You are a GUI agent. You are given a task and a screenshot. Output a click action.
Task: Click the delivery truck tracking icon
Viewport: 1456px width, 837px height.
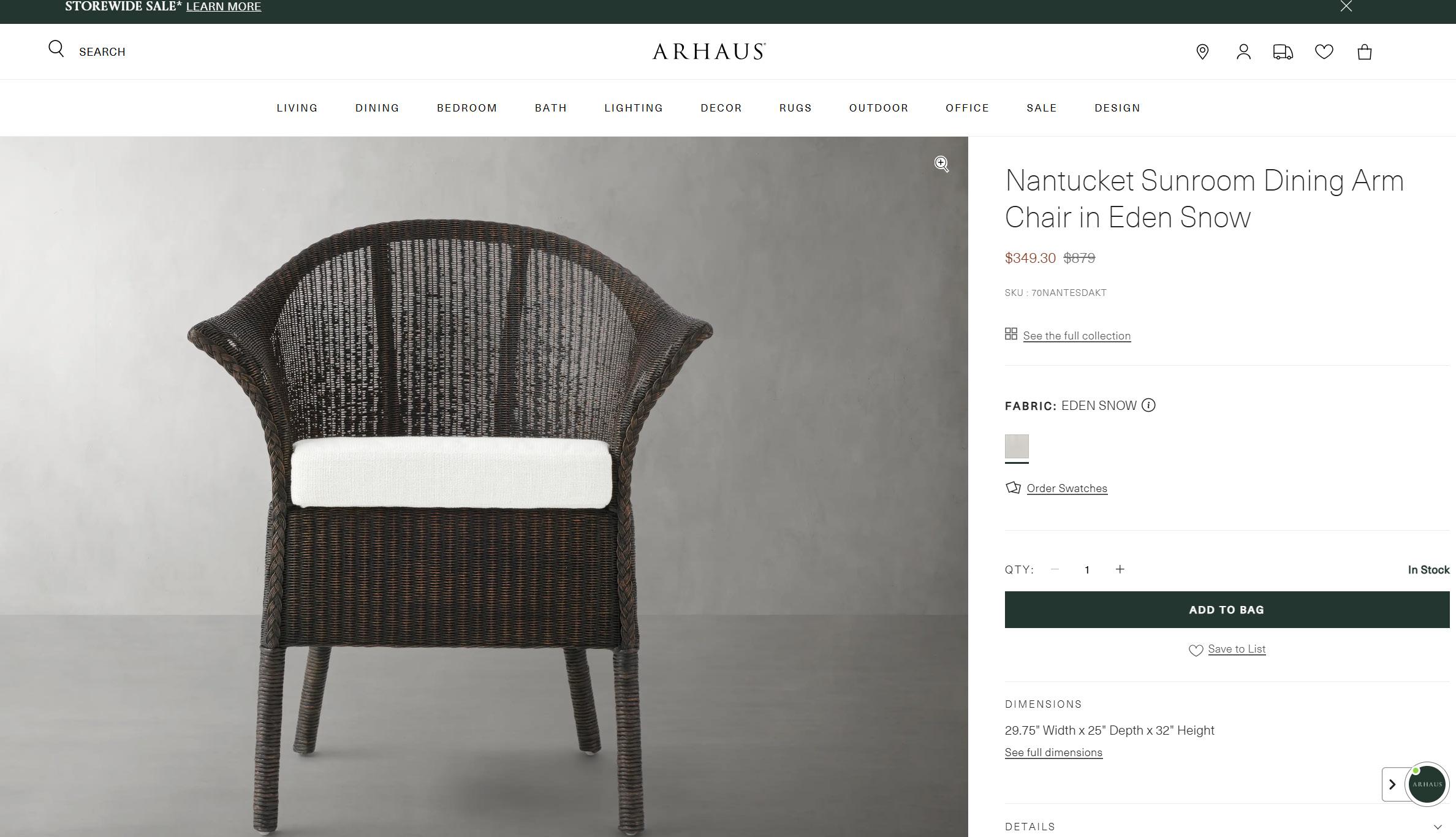coord(1283,52)
